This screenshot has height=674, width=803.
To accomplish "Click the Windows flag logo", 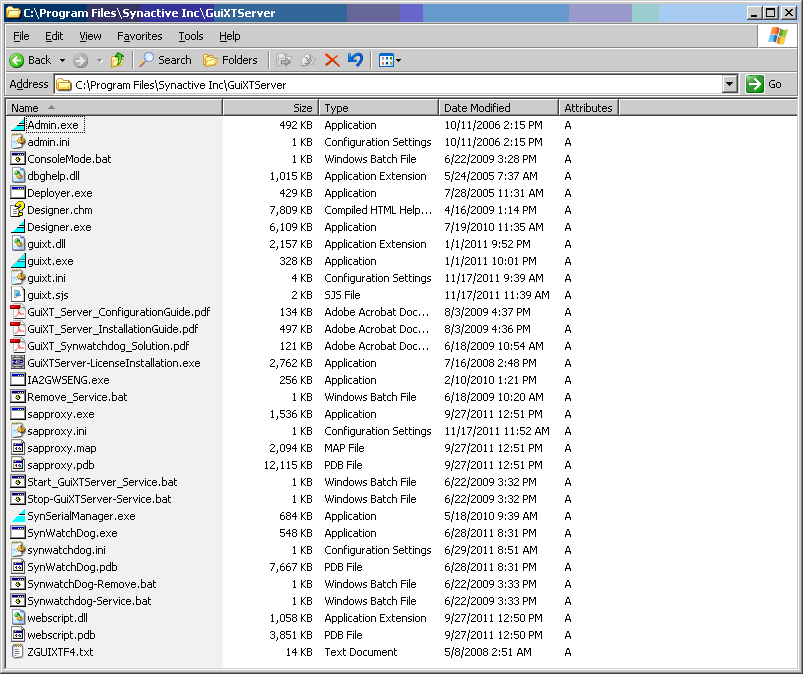I will pos(777,36).
